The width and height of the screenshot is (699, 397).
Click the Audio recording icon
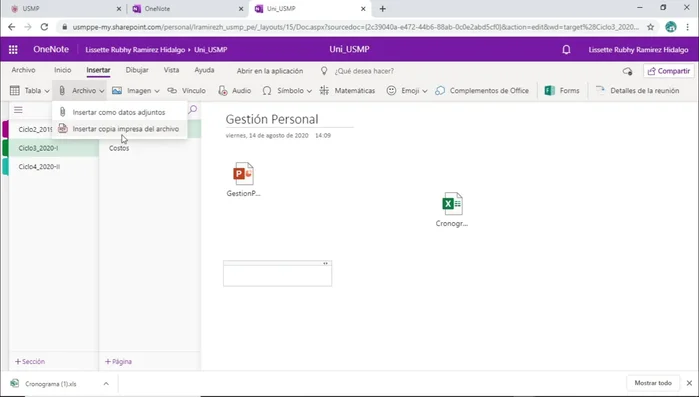pyautogui.click(x=222, y=90)
